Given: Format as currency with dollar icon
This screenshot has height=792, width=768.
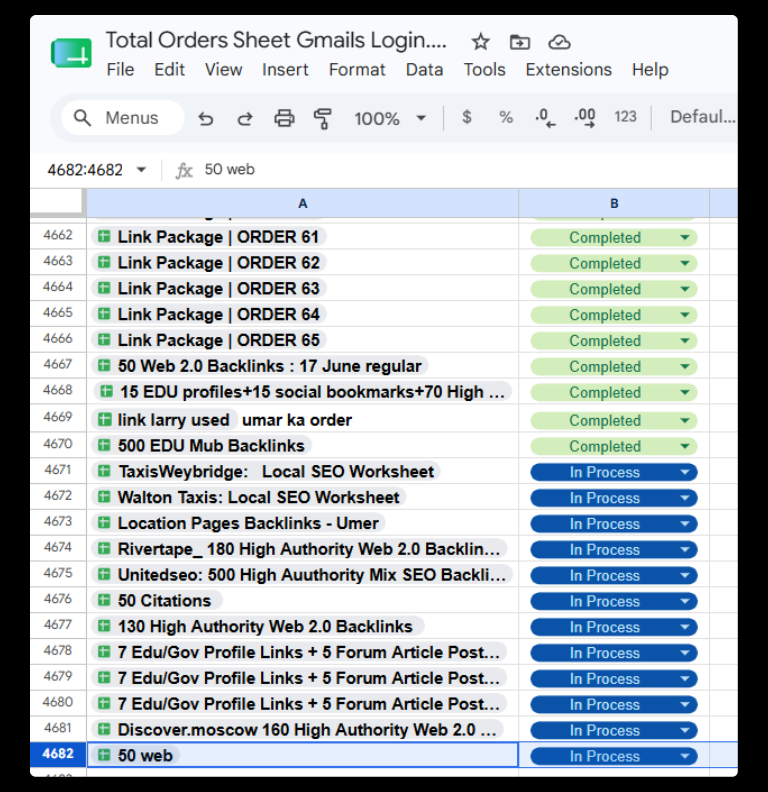Looking at the screenshot, I should coord(467,117).
